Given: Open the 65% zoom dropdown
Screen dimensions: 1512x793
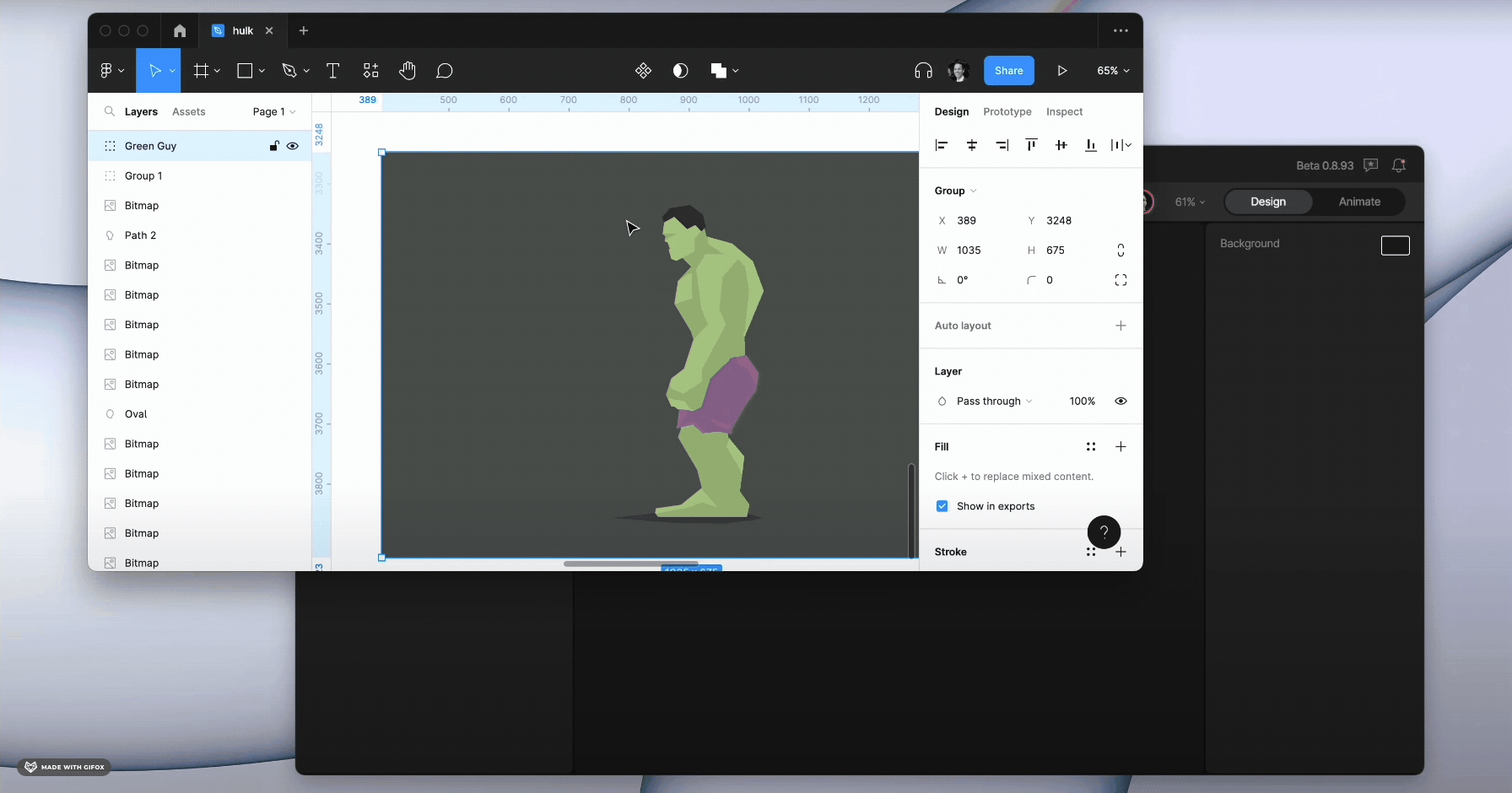Looking at the screenshot, I should pos(1113,71).
